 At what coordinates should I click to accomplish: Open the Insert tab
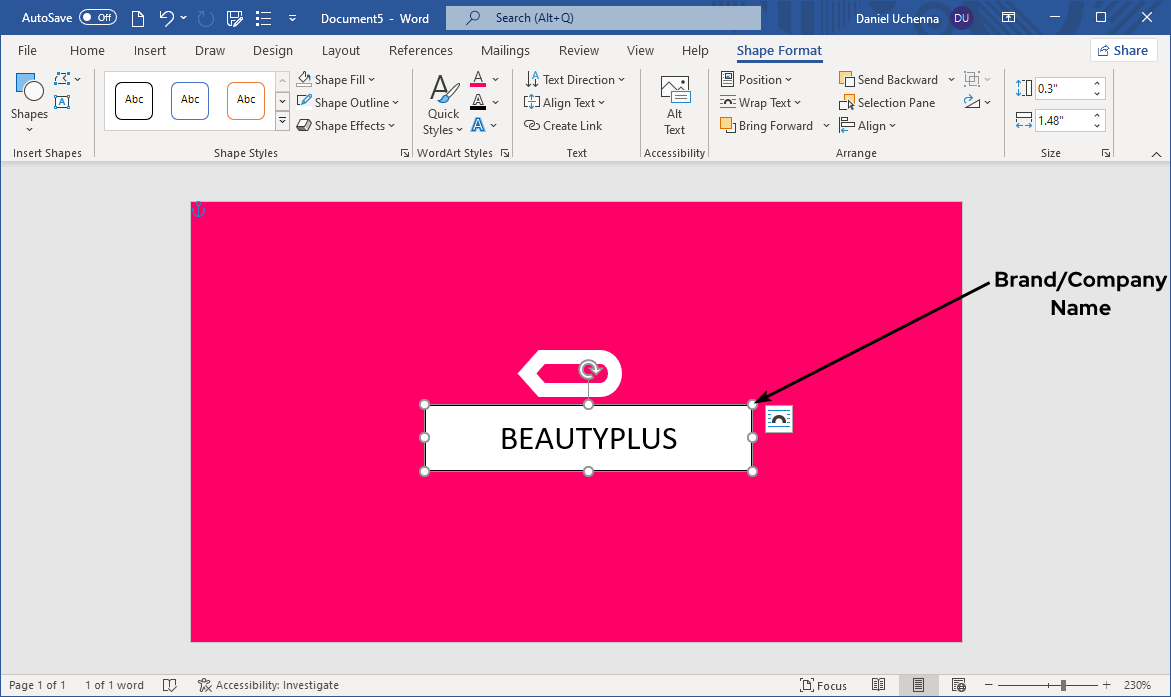pos(150,51)
